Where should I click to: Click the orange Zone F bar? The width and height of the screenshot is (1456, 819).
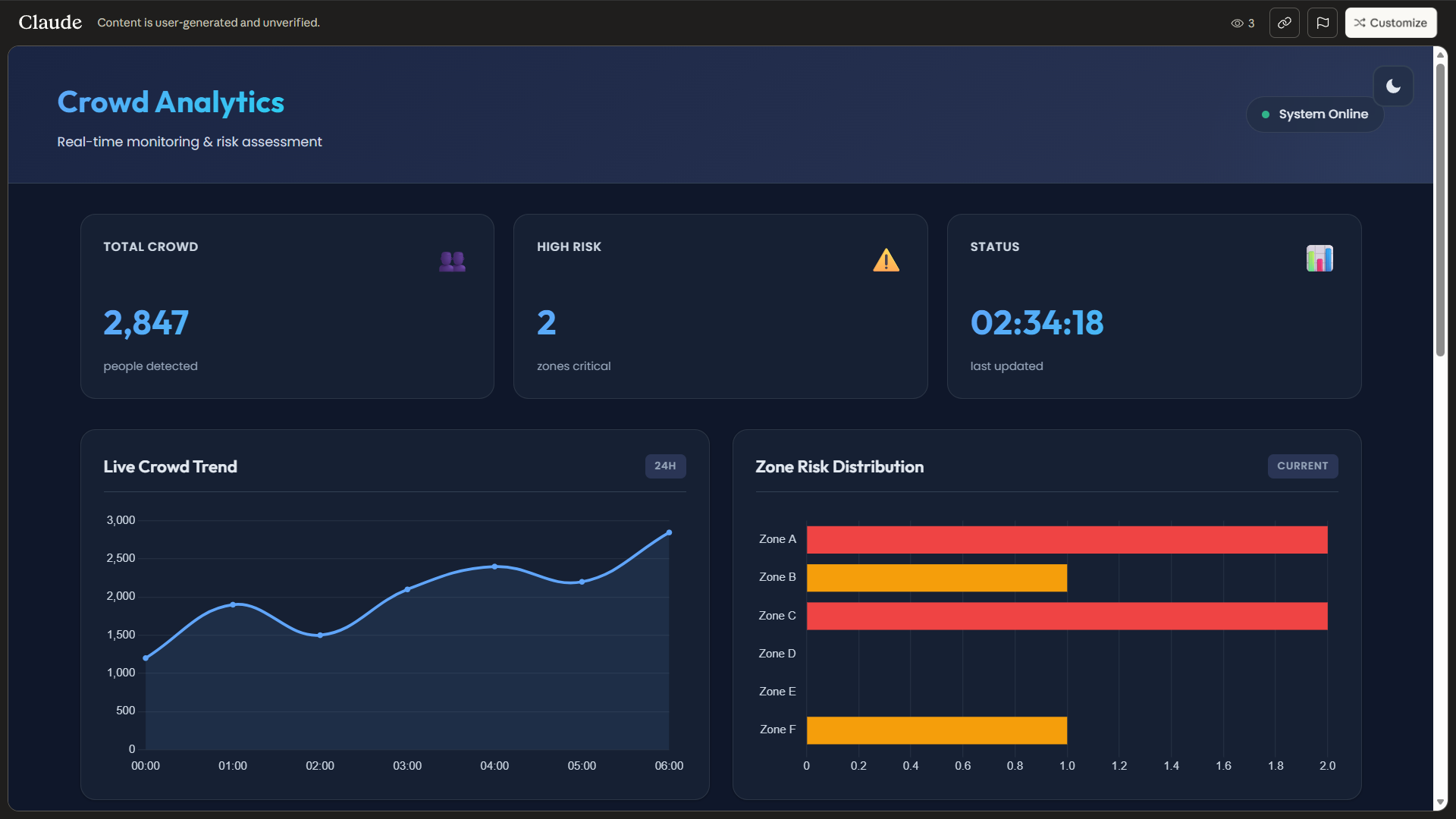pyautogui.click(x=936, y=730)
